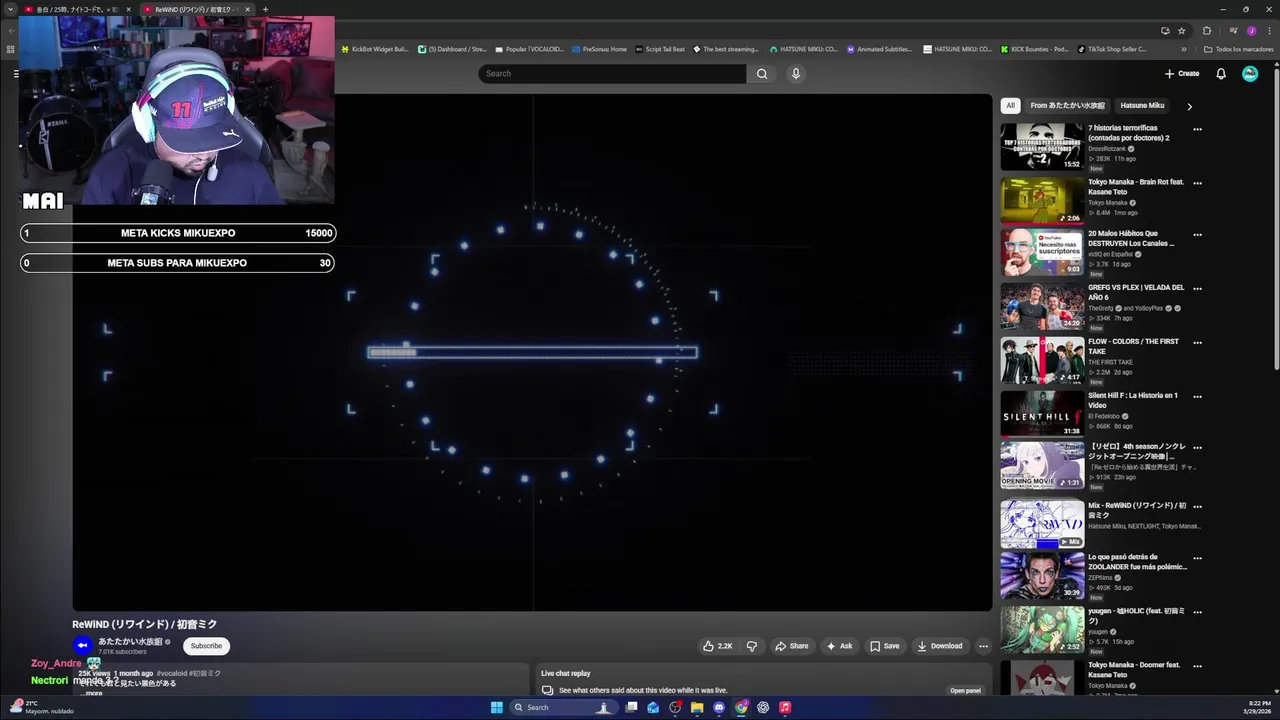Screen dimensions: 1280x720
Task: Open the YouTube account avatar menu
Action: (x=1250, y=73)
